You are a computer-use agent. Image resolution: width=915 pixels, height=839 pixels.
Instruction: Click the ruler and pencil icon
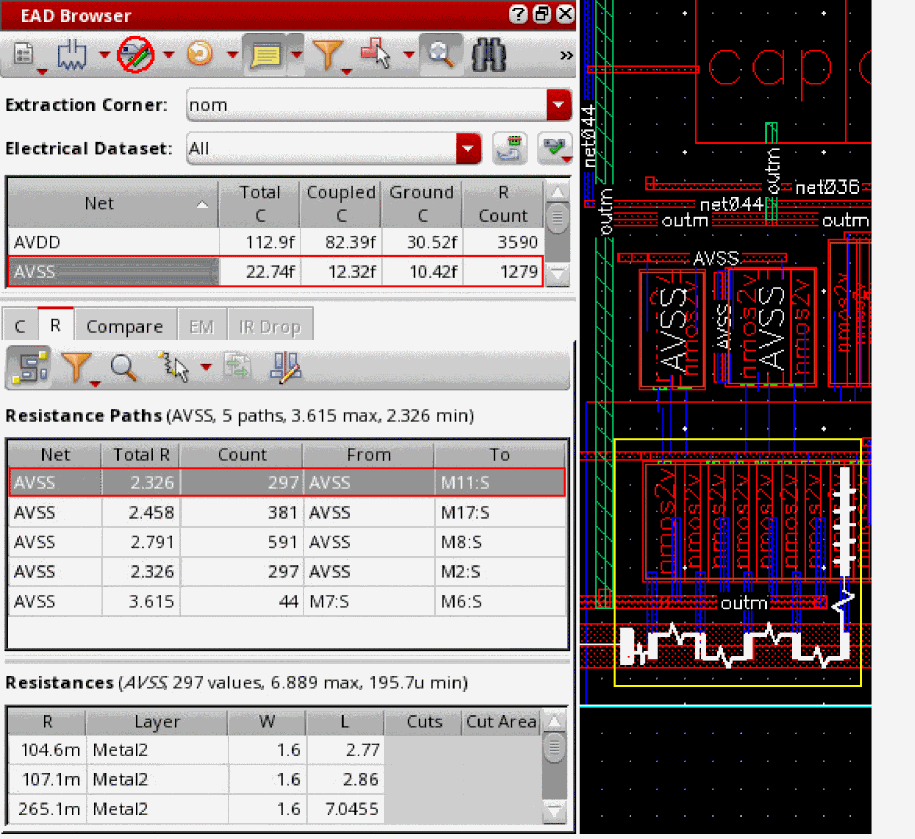[x=286, y=368]
